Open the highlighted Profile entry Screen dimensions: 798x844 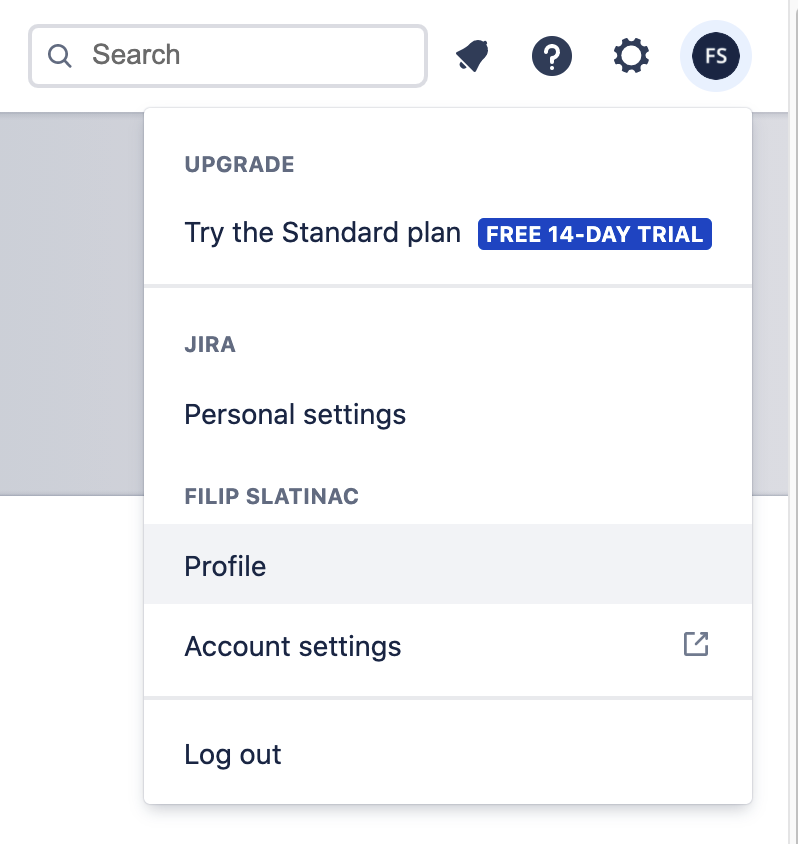tap(448, 566)
